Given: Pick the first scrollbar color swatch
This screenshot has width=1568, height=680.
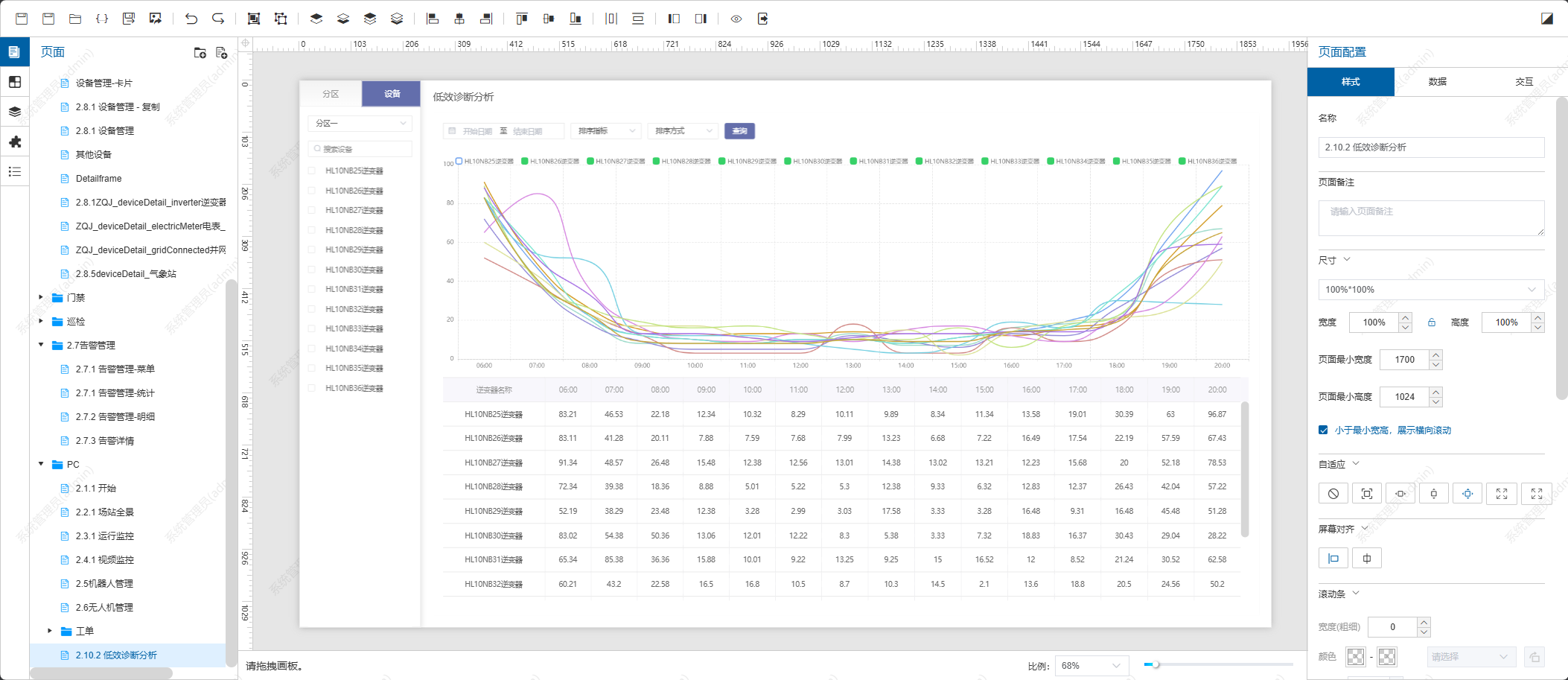Looking at the screenshot, I should 1356,656.
